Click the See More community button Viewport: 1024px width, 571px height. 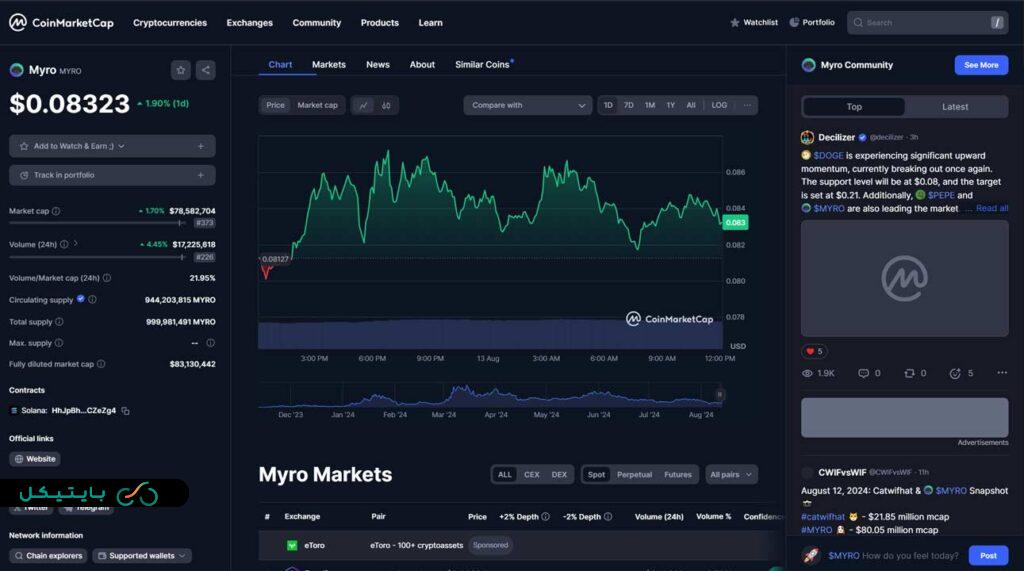[981, 65]
